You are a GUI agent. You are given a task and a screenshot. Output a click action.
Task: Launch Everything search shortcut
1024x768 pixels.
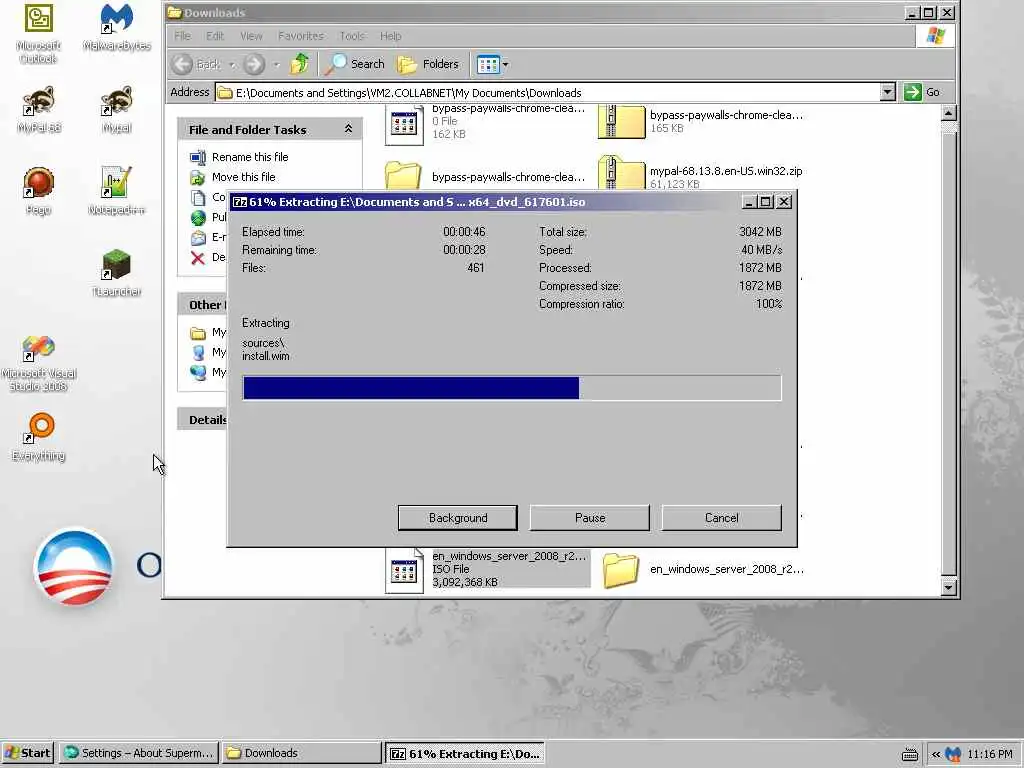(x=39, y=437)
